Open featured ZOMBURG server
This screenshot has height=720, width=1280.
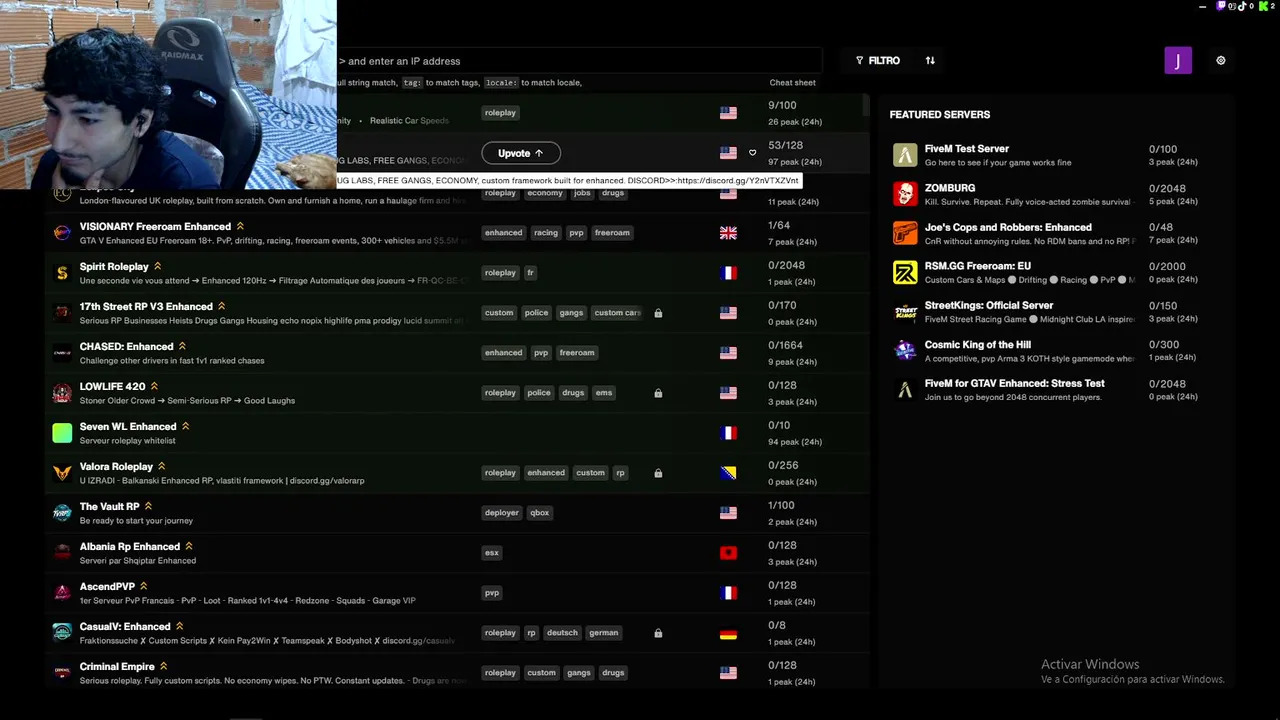(x=950, y=188)
